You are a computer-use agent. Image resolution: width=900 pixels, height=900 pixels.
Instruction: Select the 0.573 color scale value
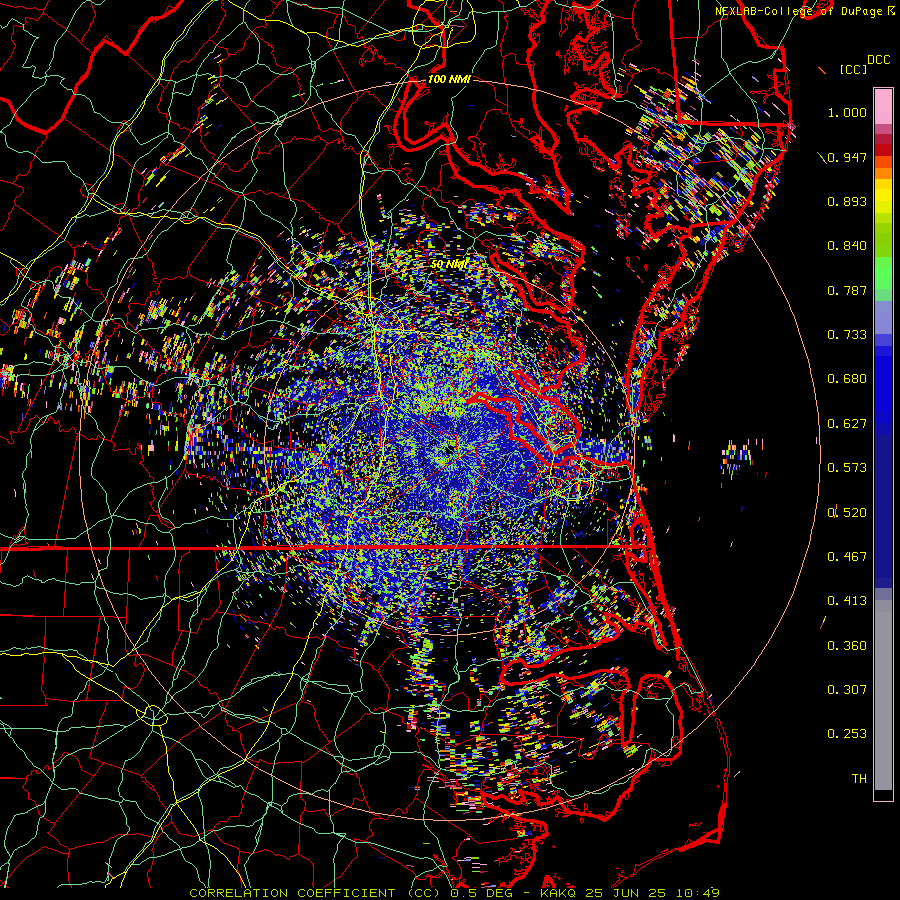(x=847, y=468)
